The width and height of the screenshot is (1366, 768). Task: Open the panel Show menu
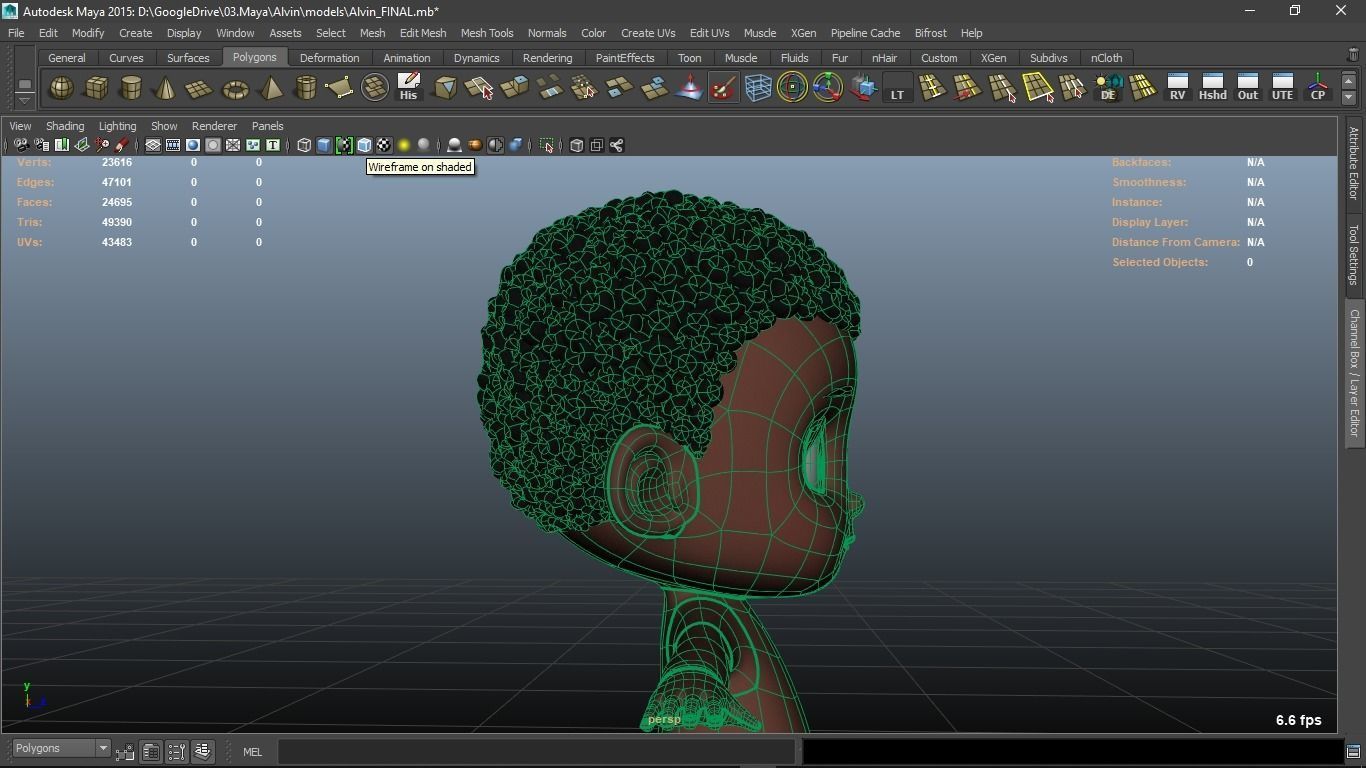coord(164,126)
